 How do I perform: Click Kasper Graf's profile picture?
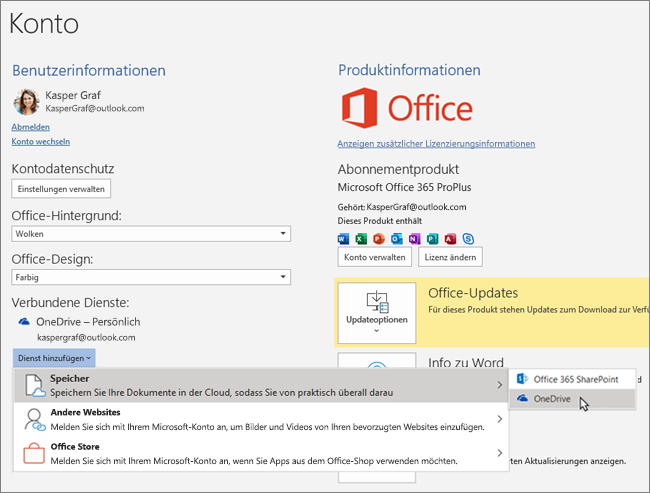(x=27, y=102)
